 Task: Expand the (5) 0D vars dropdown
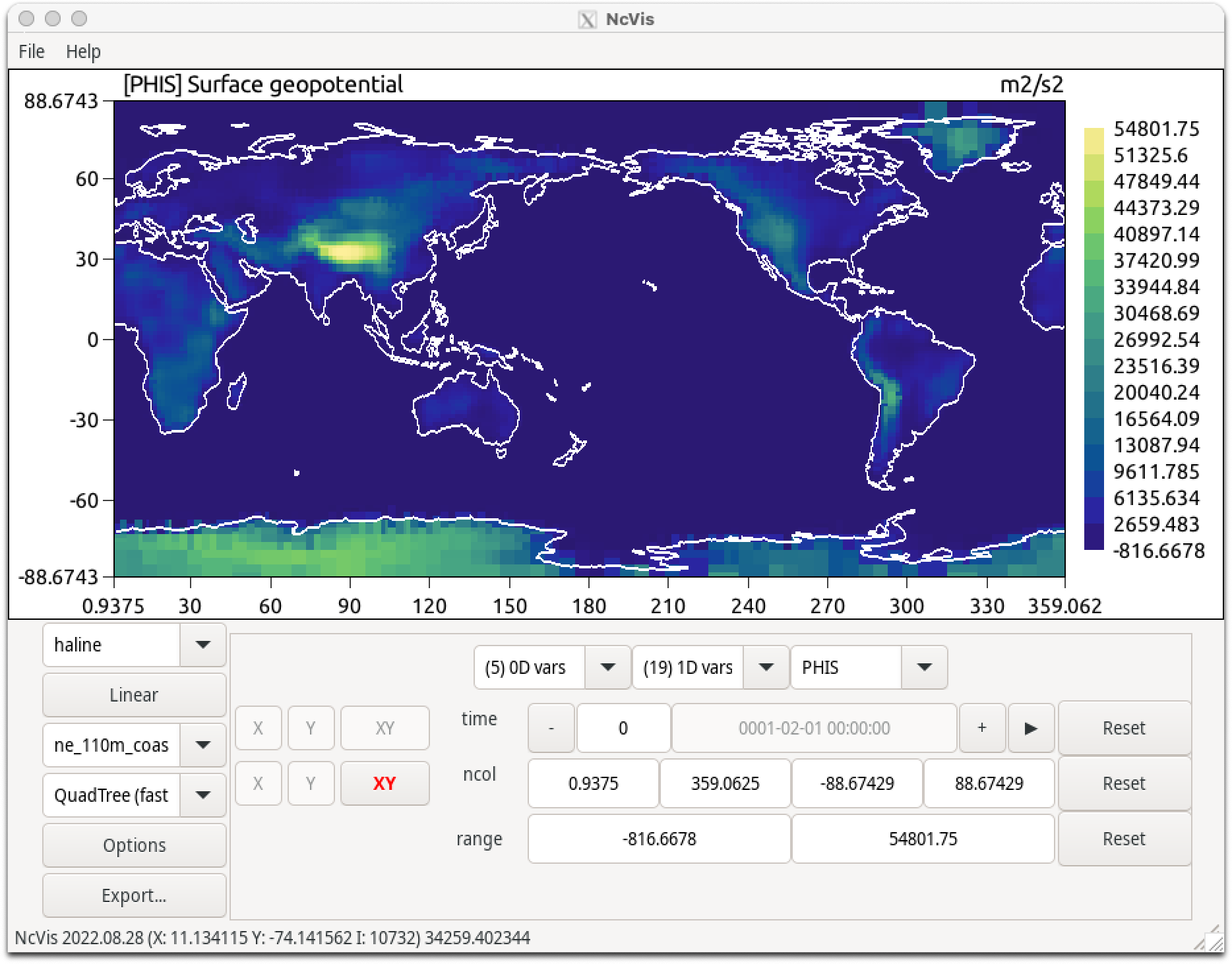(x=607, y=667)
